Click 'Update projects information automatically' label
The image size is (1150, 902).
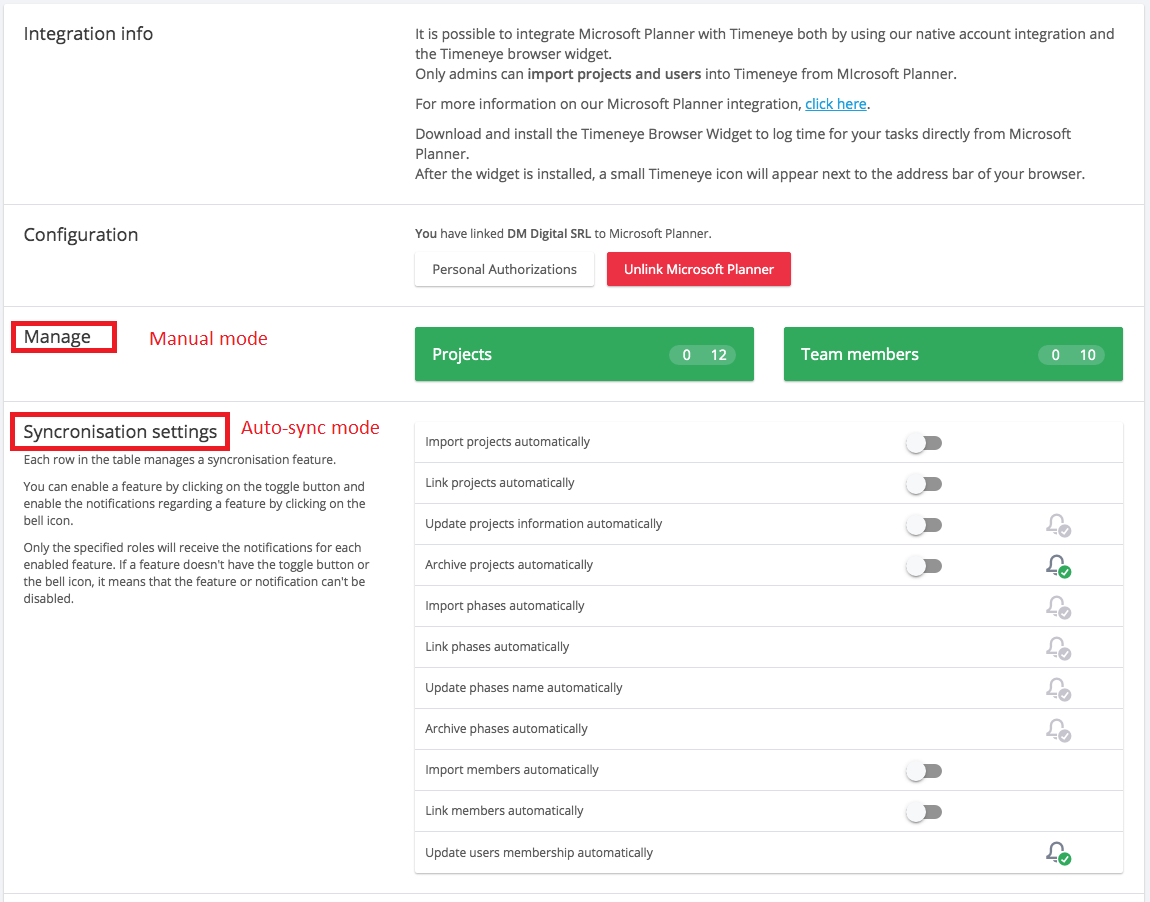click(x=543, y=524)
